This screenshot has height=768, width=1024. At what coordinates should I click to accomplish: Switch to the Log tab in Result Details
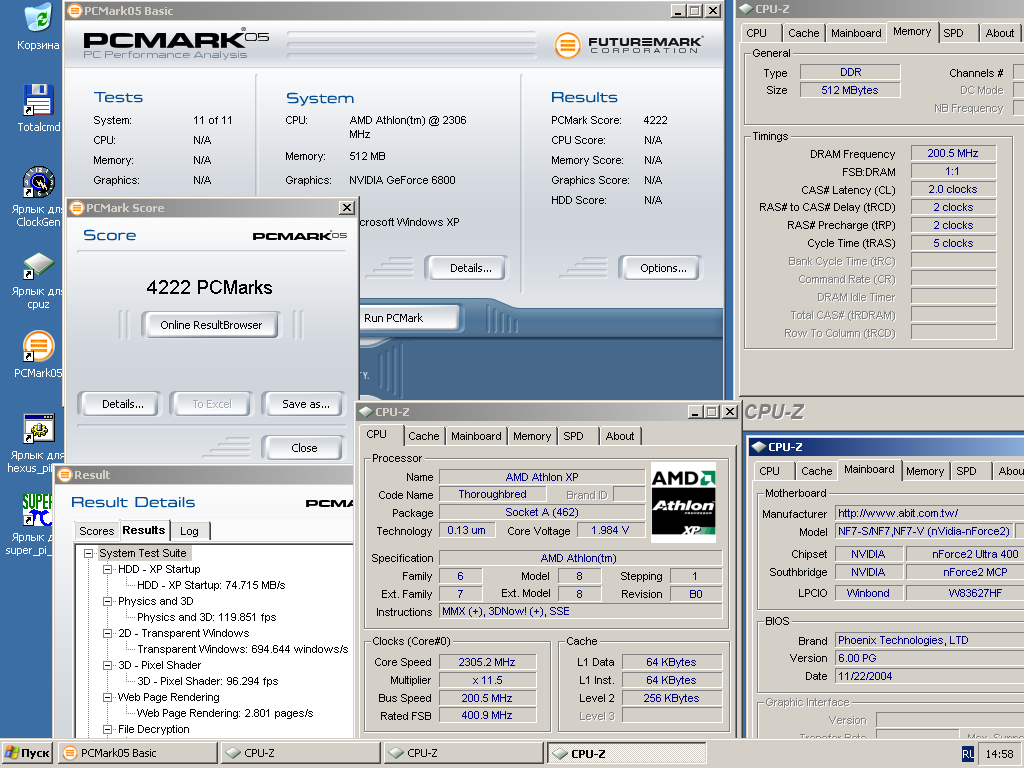tap(190, 531)
